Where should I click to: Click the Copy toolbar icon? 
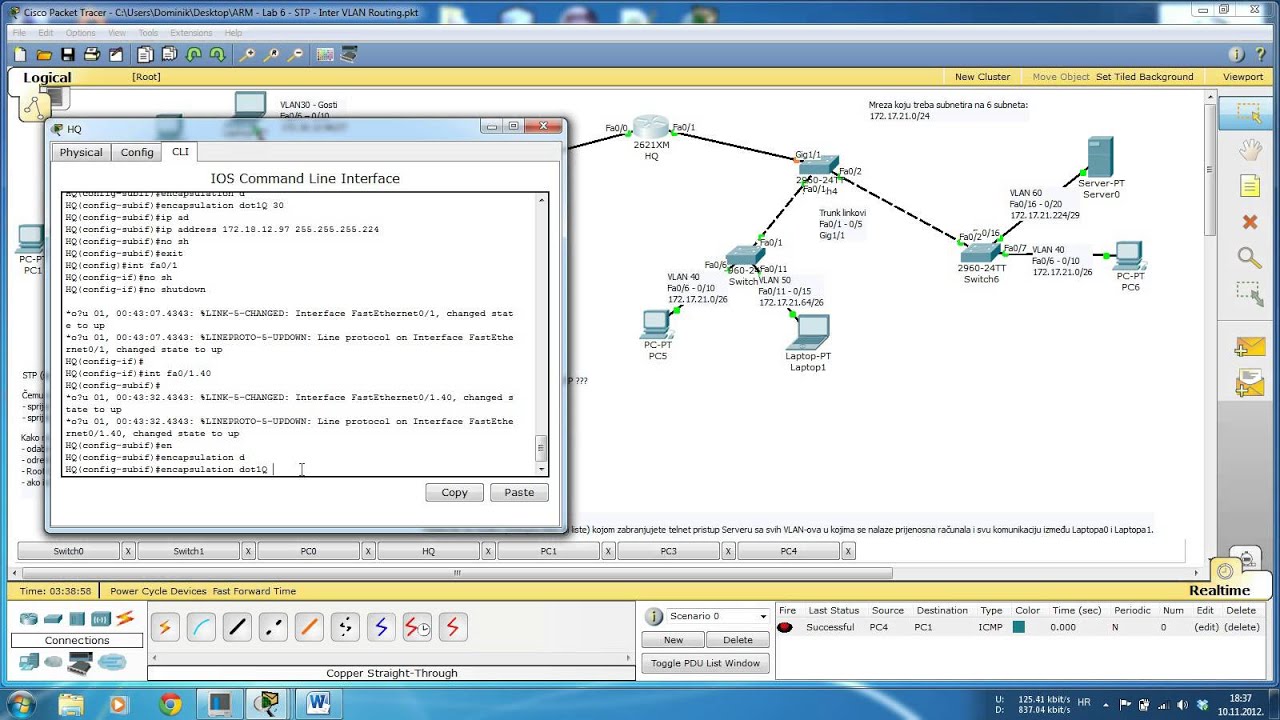click(146, 55)
